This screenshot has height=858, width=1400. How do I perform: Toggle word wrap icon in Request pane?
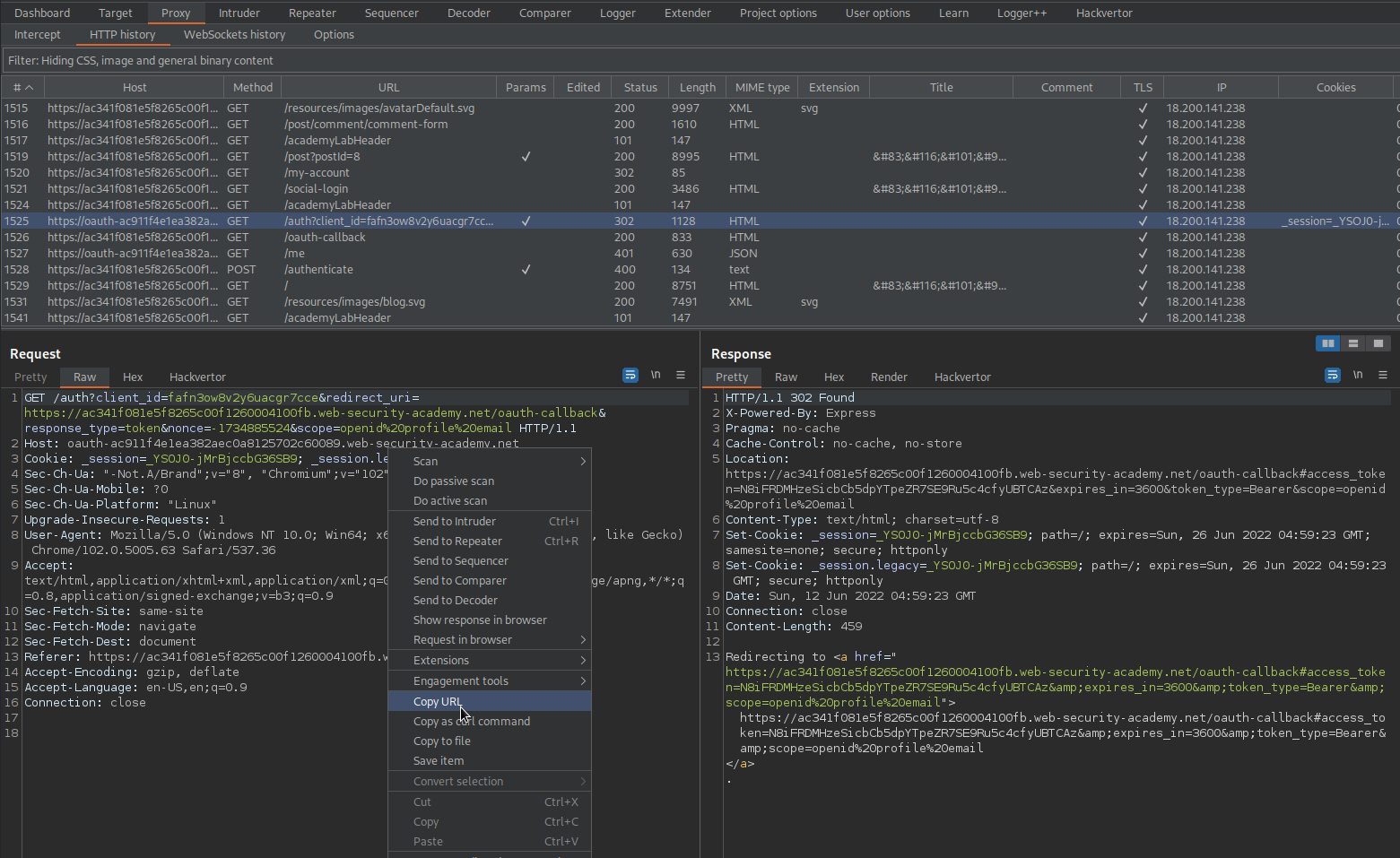click(630, 375)
